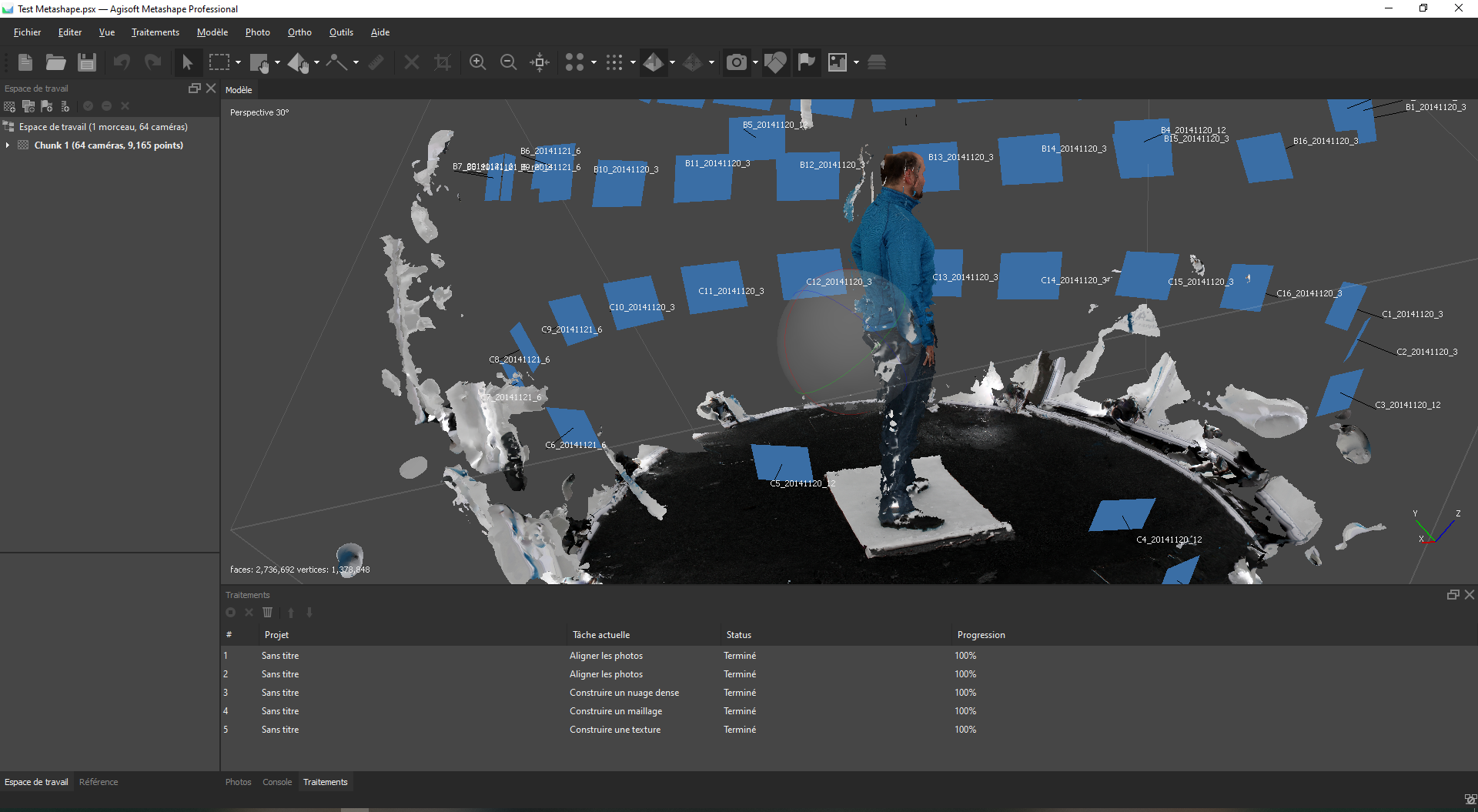
Task: Open the Vue menu
Action: pyautogui.click(x=107, y=32)
